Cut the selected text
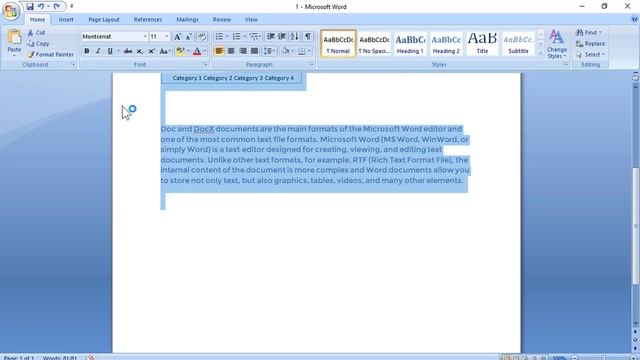640x360 pixels. (36, 33)
